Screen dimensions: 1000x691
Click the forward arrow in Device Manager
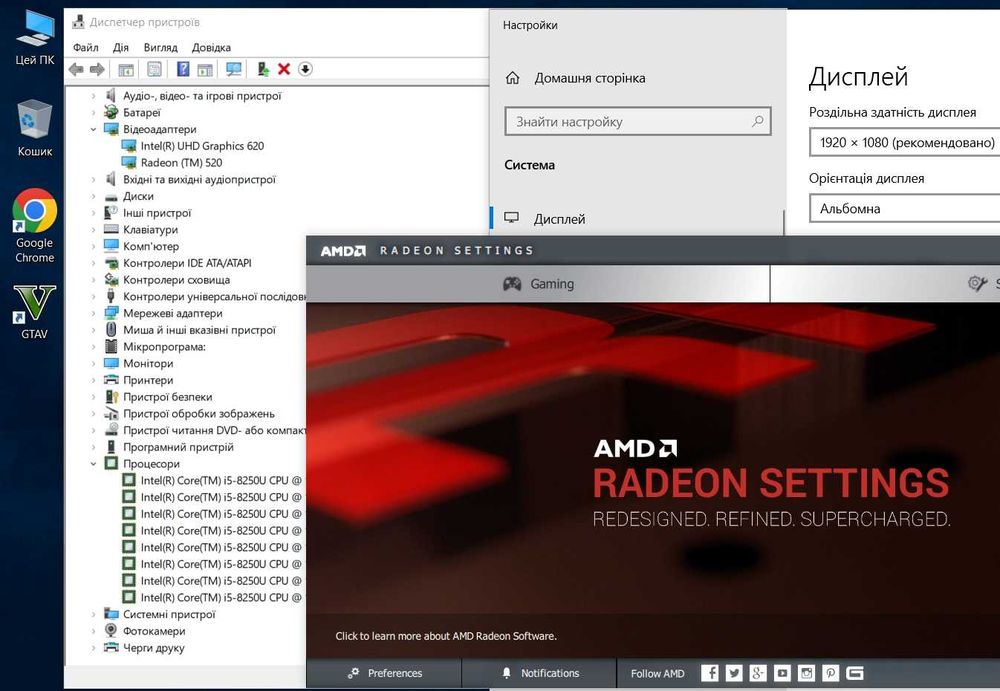pos(97,69)
